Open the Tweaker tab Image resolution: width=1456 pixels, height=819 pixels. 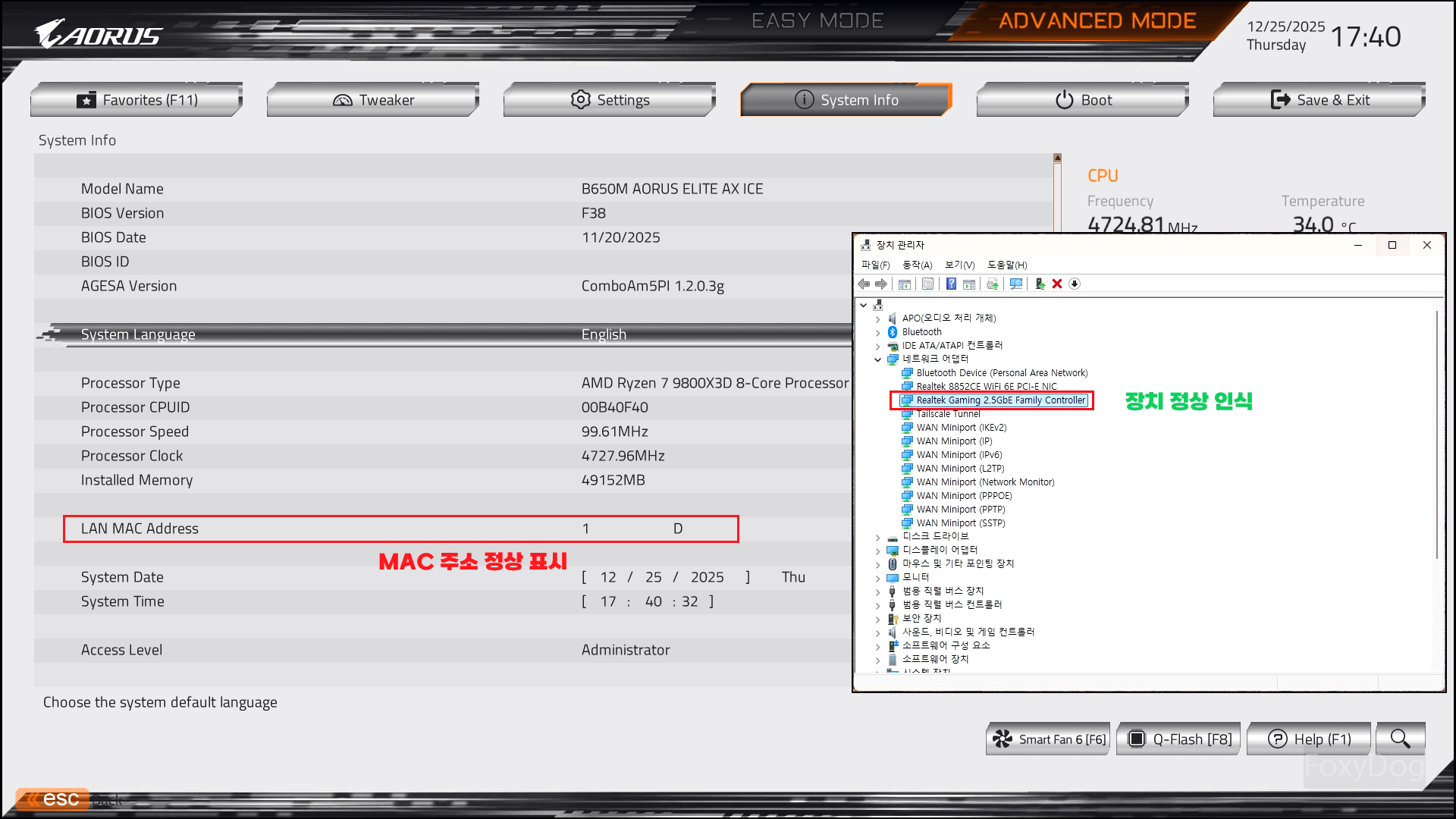[373, 100]
